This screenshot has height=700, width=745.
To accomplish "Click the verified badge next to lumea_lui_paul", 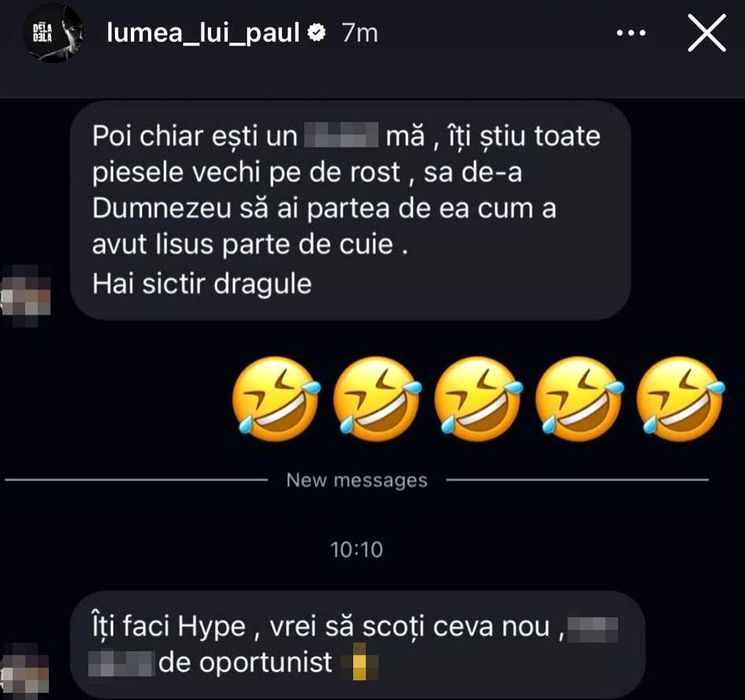I will [316, 32].
